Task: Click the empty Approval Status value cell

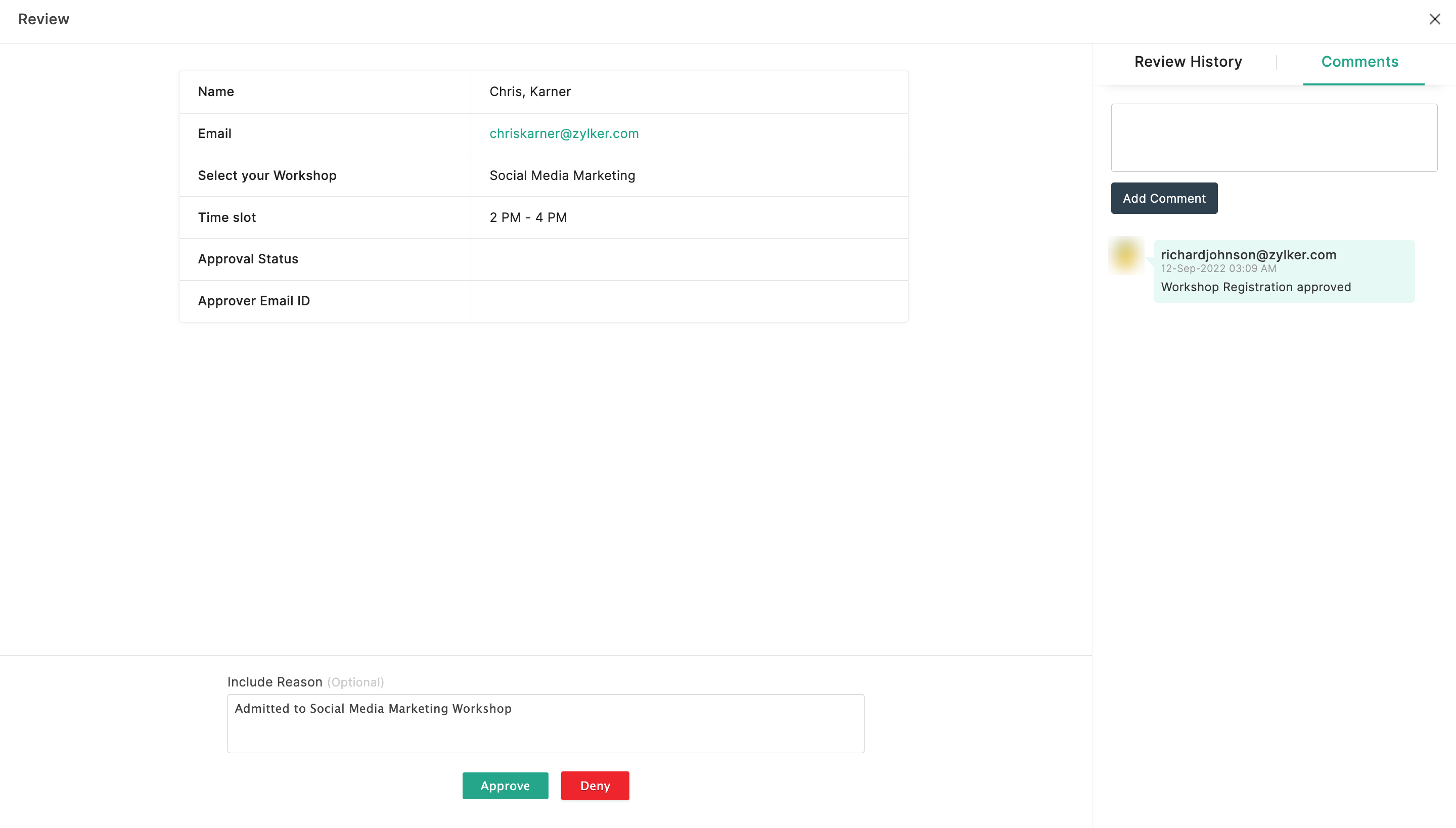Action: (x=689, y=259)
